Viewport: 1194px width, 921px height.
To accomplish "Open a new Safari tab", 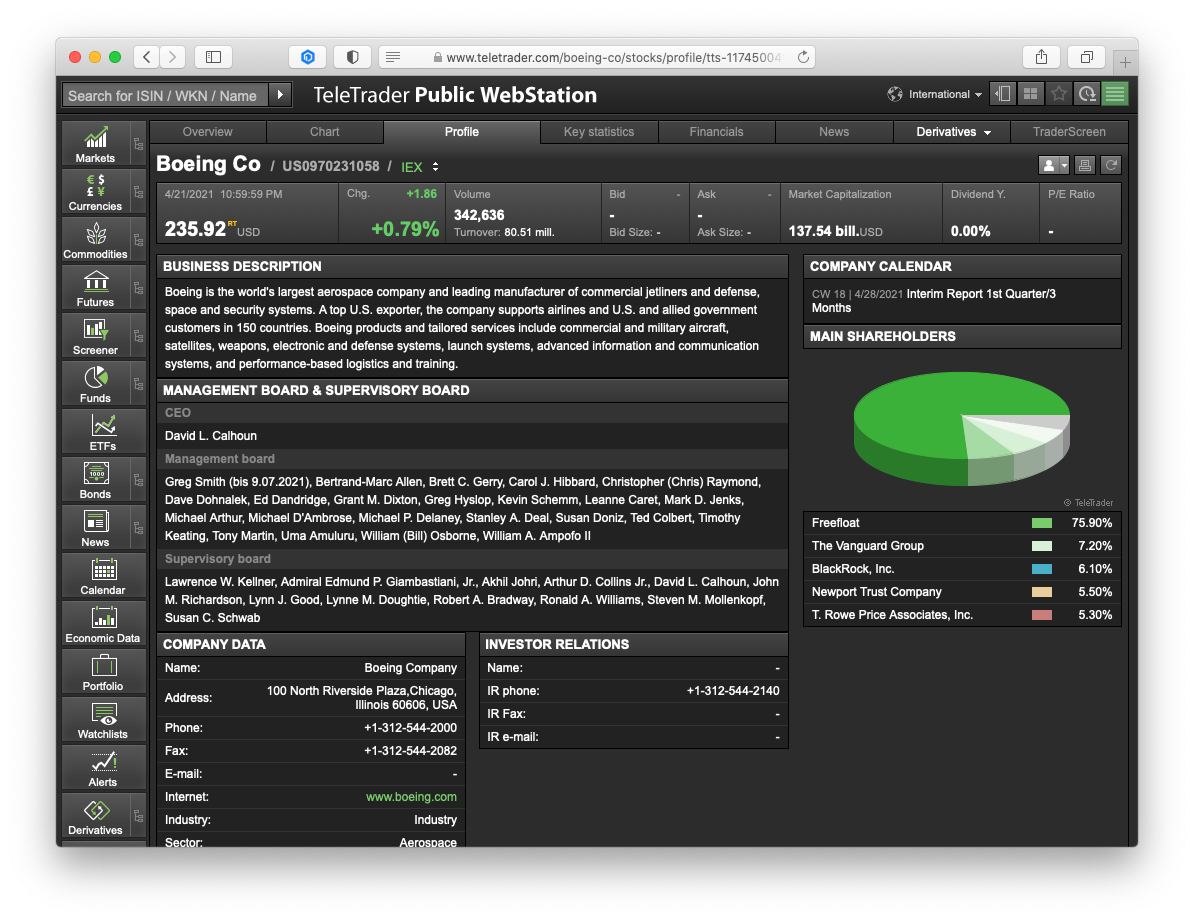I will (x=1125, y=62).
